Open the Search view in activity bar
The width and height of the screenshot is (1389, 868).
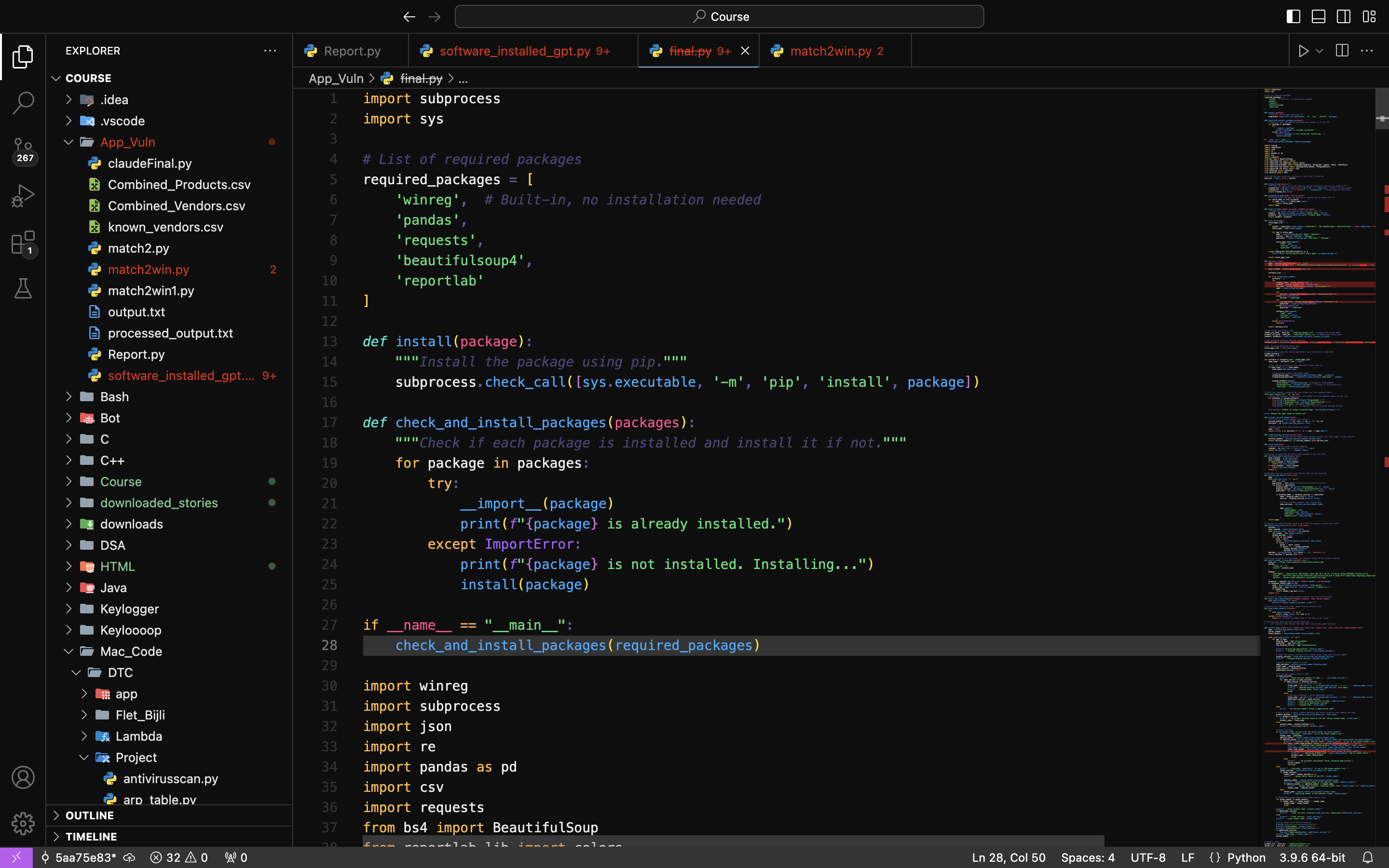[x=23, y=103]
